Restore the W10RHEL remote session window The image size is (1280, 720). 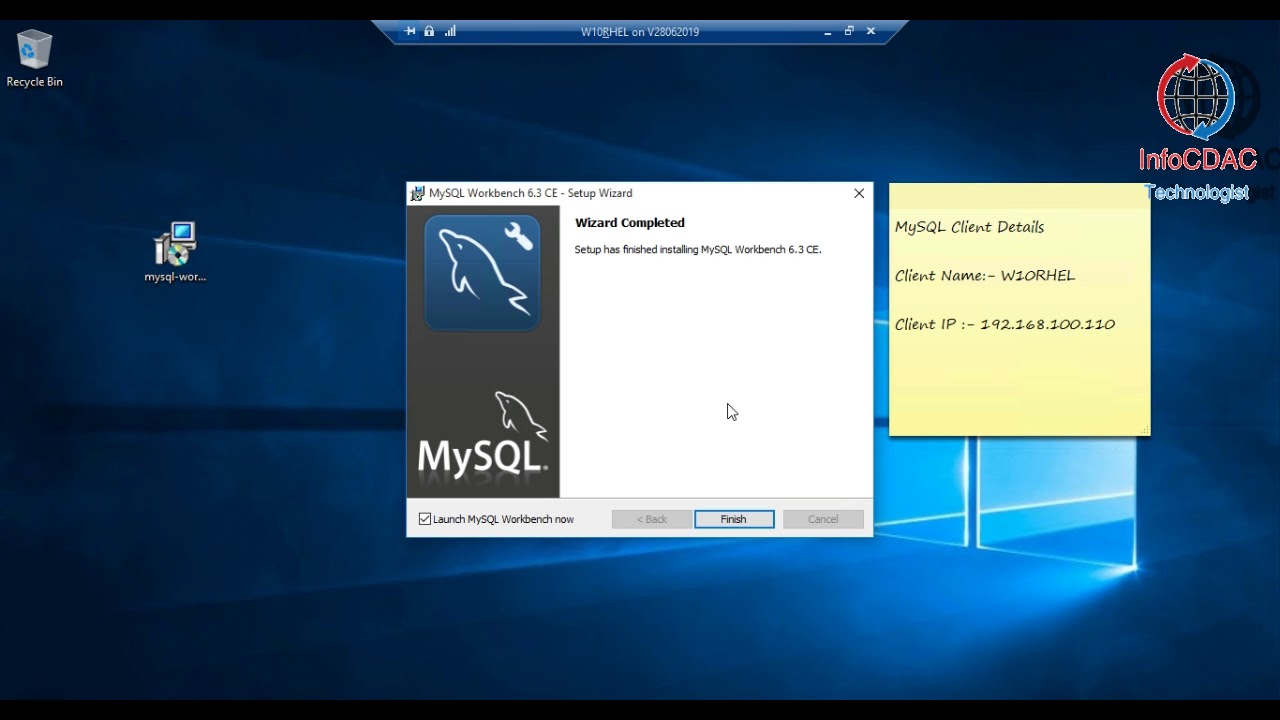(849, 31)
